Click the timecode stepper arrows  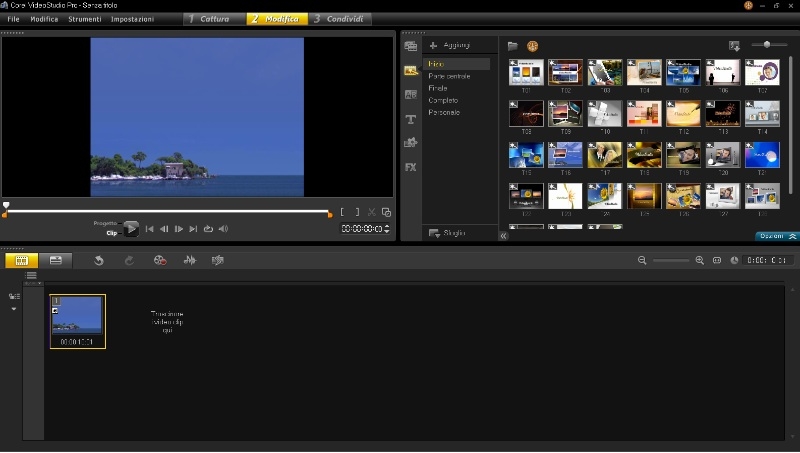pyautogui.click(x=387, y=229)
